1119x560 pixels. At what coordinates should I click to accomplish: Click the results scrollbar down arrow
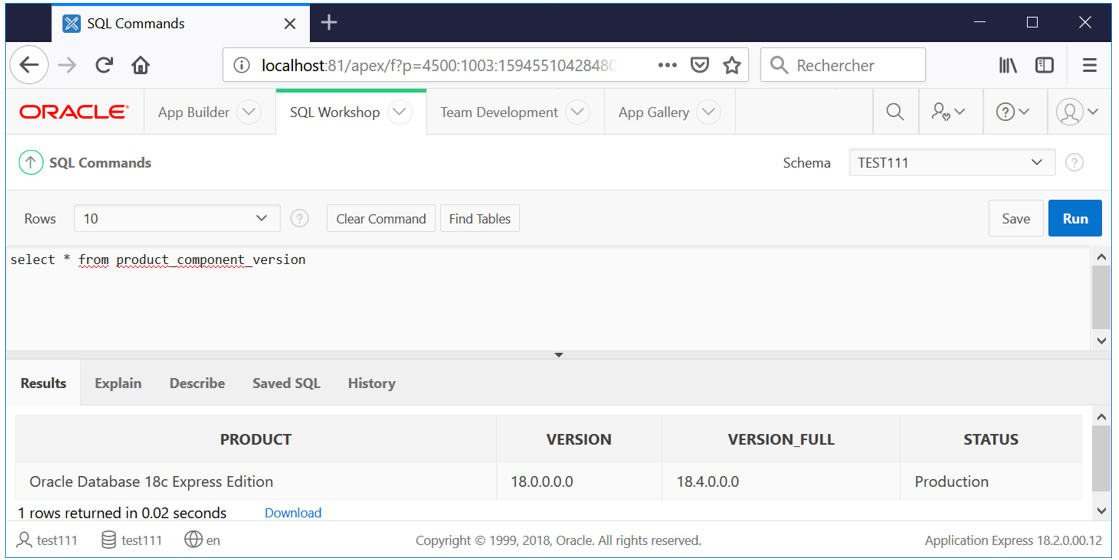(x=1101, y=510)
